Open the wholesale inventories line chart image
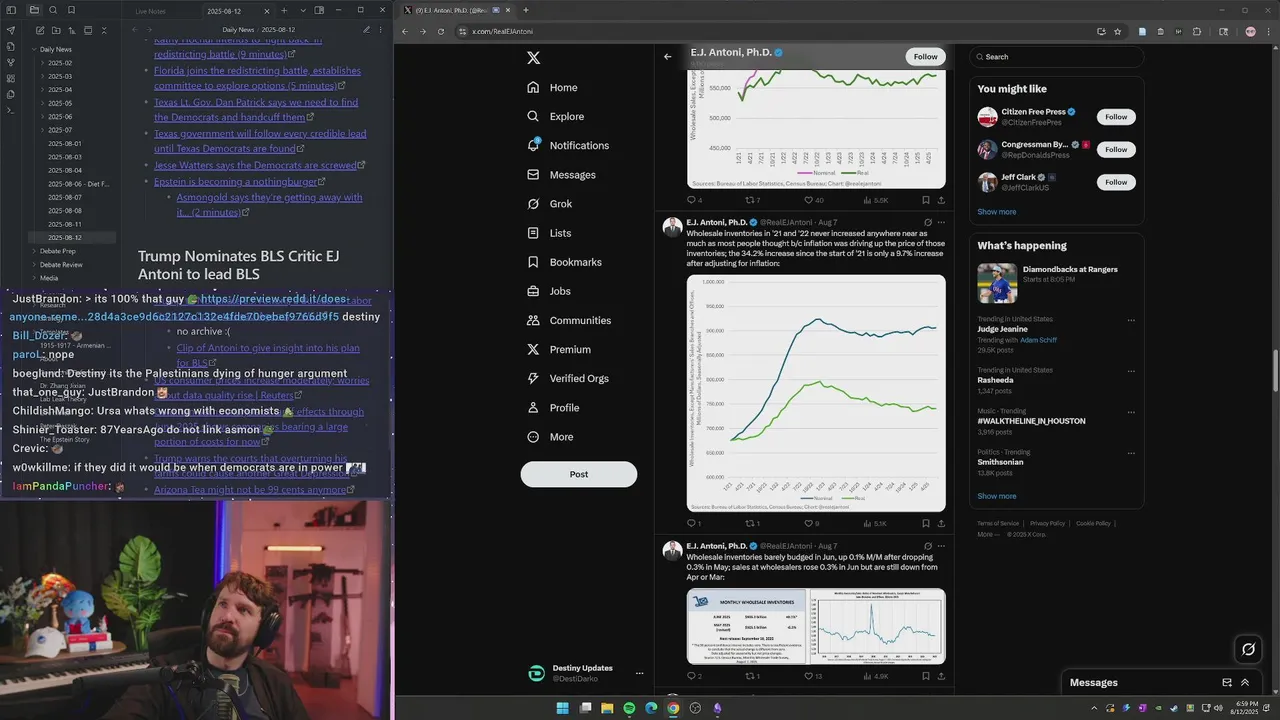Viewport: 1280px width, 720px height. 816,393
